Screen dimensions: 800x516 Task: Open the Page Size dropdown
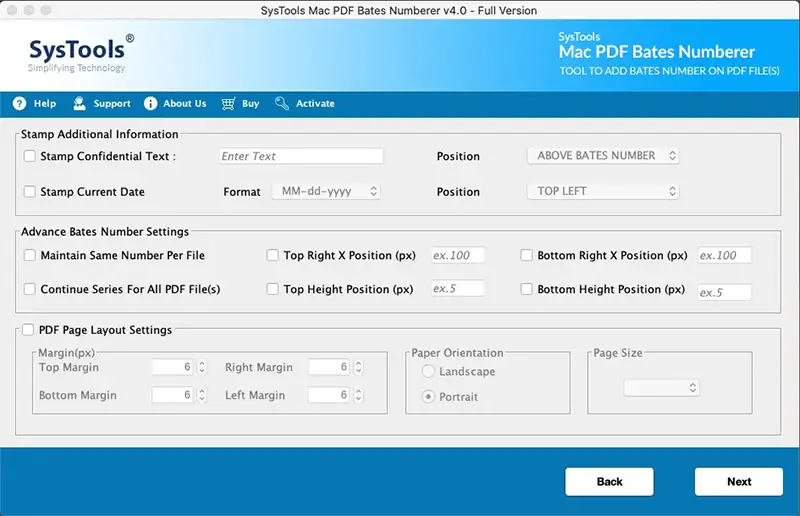661,387
